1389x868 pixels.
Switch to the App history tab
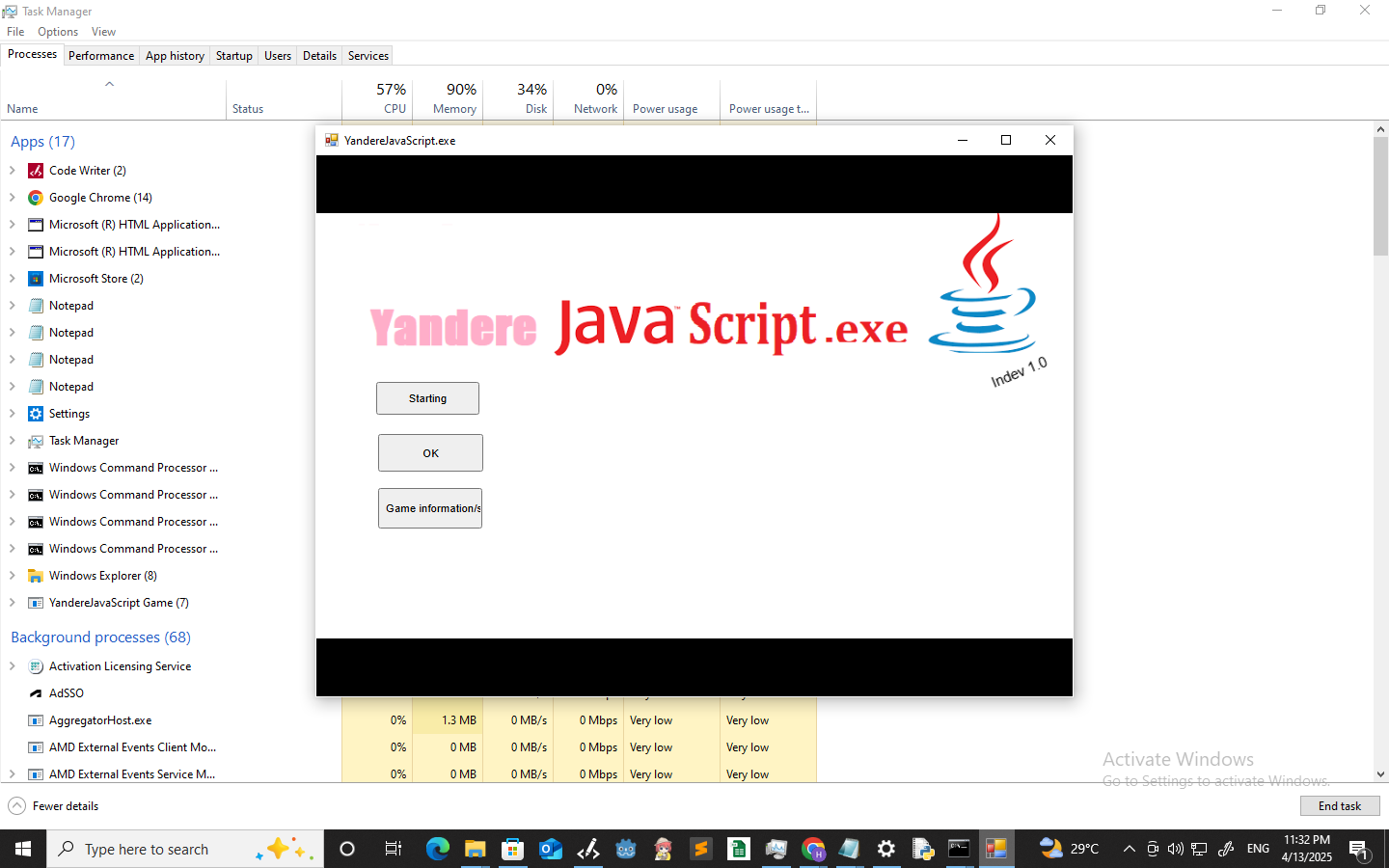175,56
